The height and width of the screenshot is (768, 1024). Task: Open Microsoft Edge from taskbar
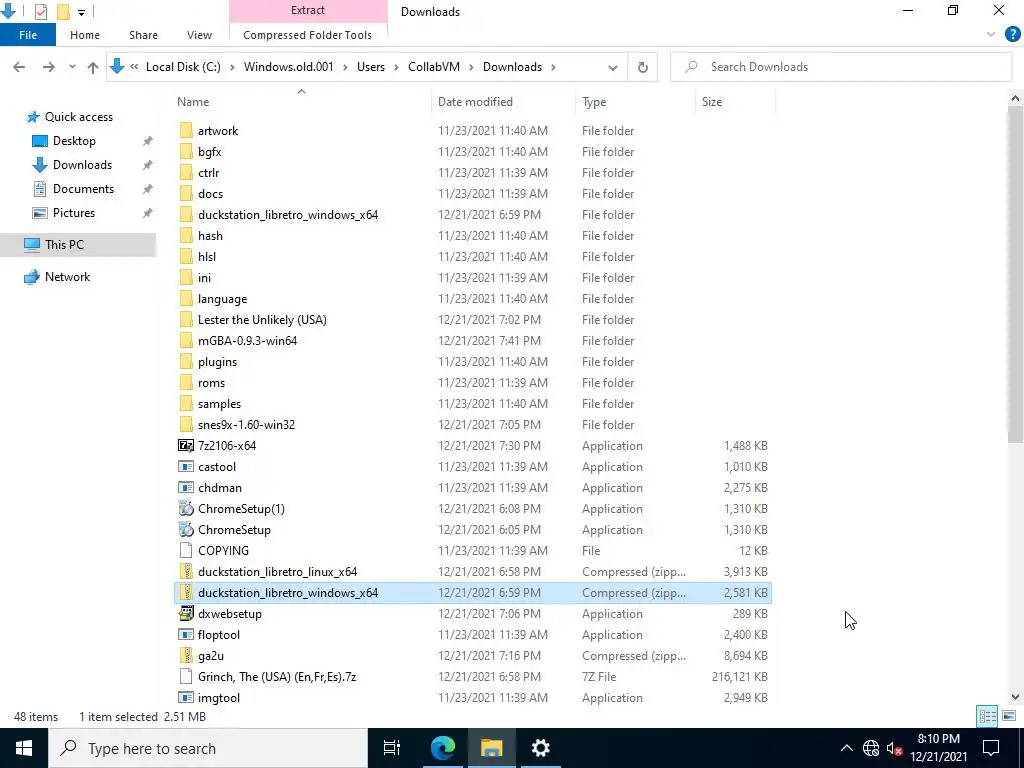pyautogui.click(x=442, y=748)
